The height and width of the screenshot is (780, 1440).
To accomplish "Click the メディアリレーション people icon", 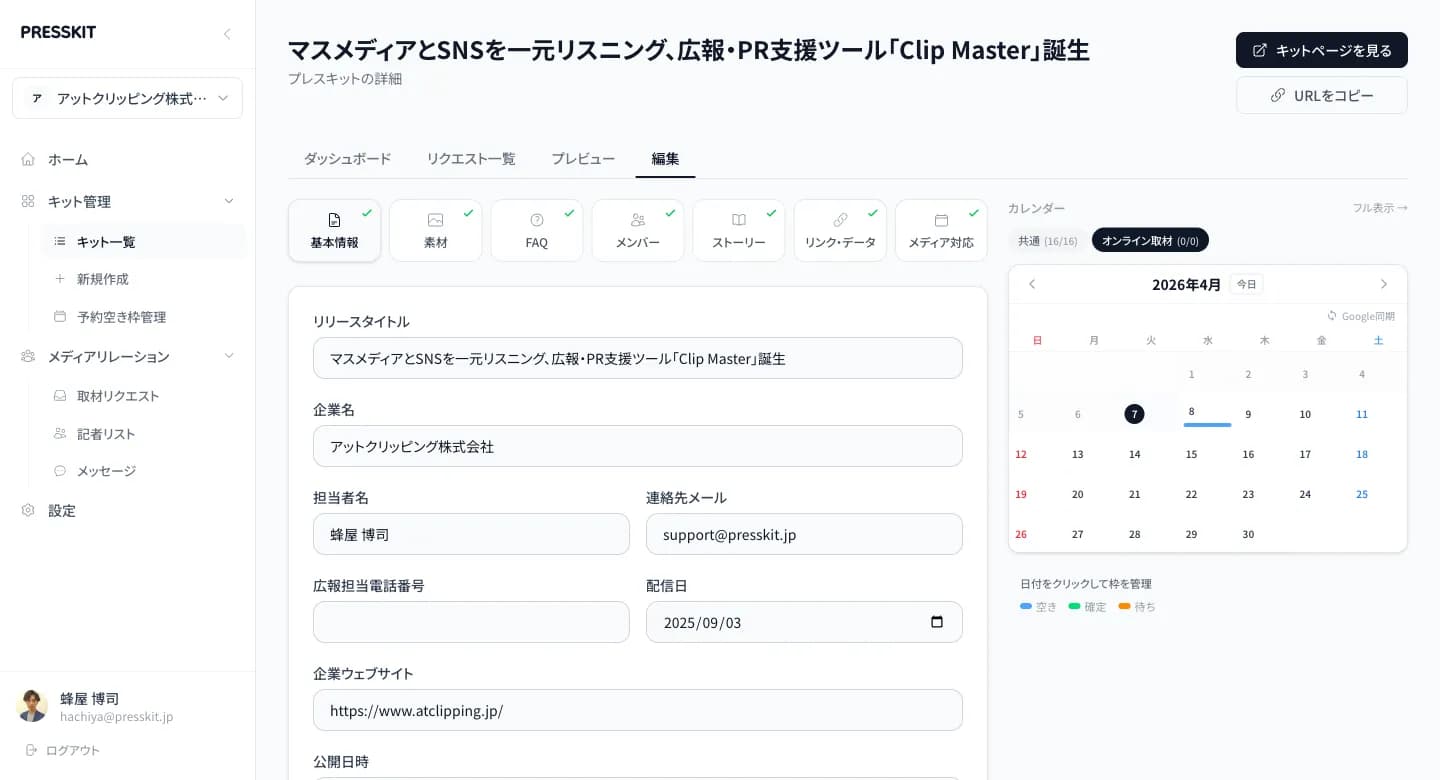I will [28, 356].
